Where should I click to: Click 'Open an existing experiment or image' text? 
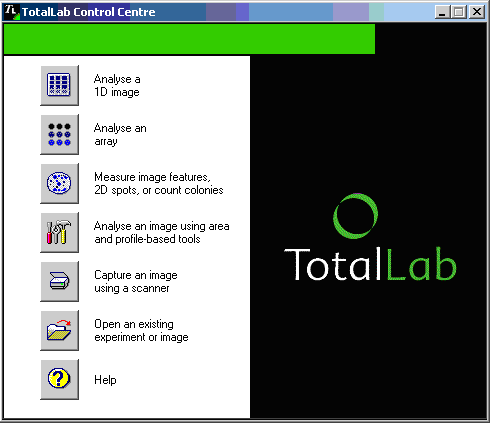(141, 331)
